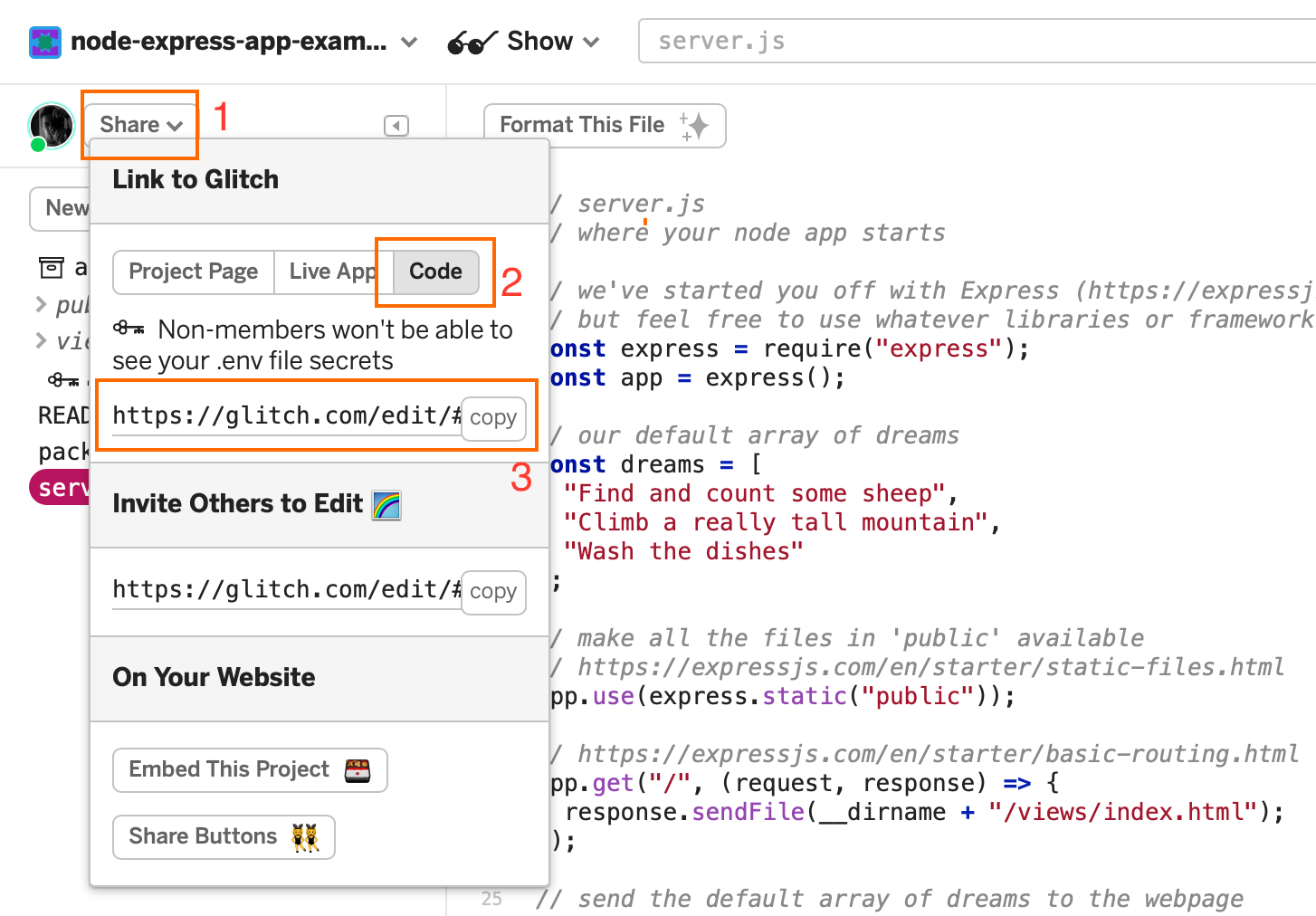
Task: Click the "/views/index.html" string in code
Action: pyautogui.click(x=1123, y=812)
